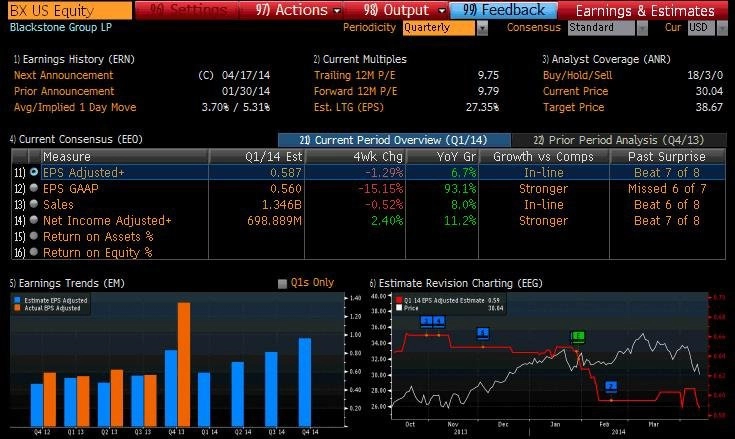Sort by the Q1/14 Est column header
Viewport: 735px width, 439px height.
click(x=256, y=156)
